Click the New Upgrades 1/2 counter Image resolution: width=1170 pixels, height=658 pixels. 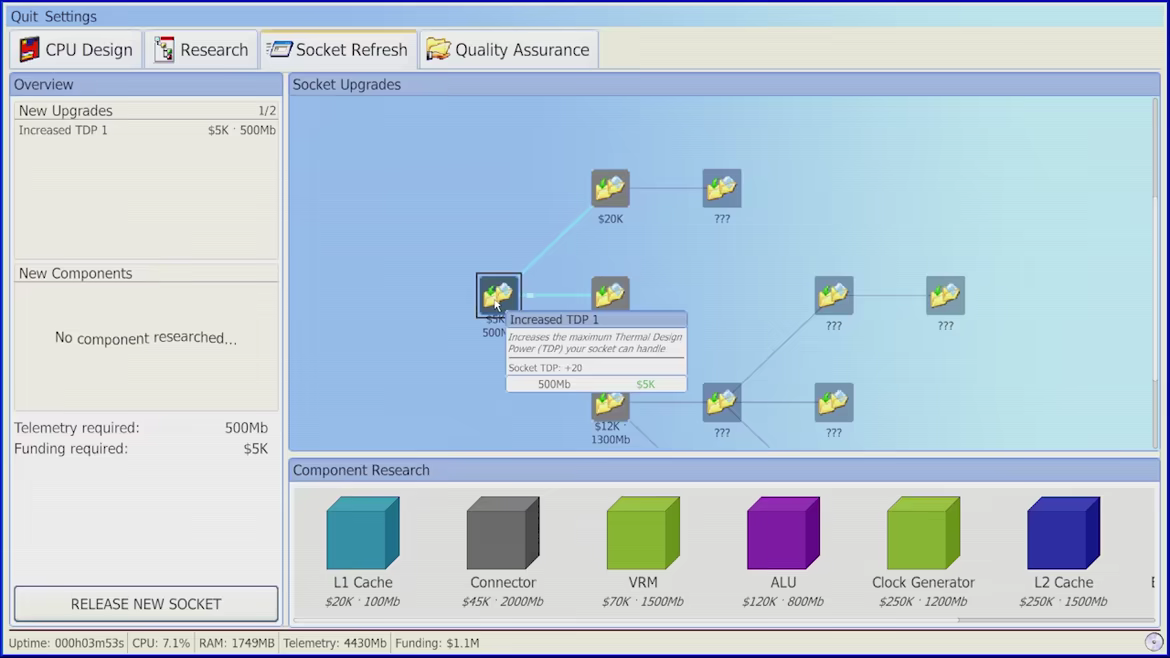point(267,110)
